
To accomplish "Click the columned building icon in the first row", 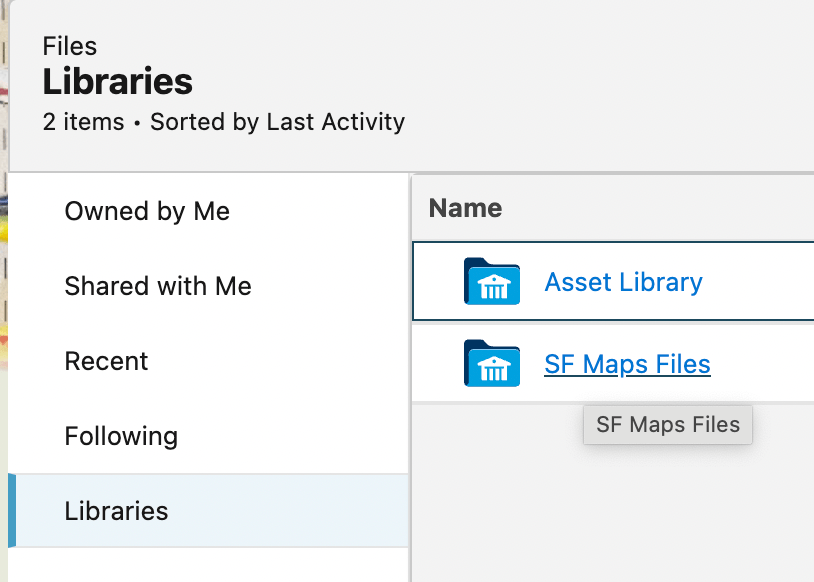I will 491,282.
